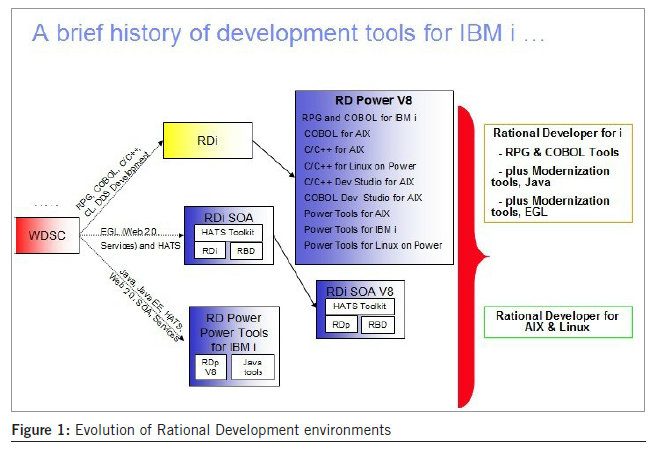Select the yellow RDi box
The height and width of the screenshot is (451, 655).
pos(208,140)
